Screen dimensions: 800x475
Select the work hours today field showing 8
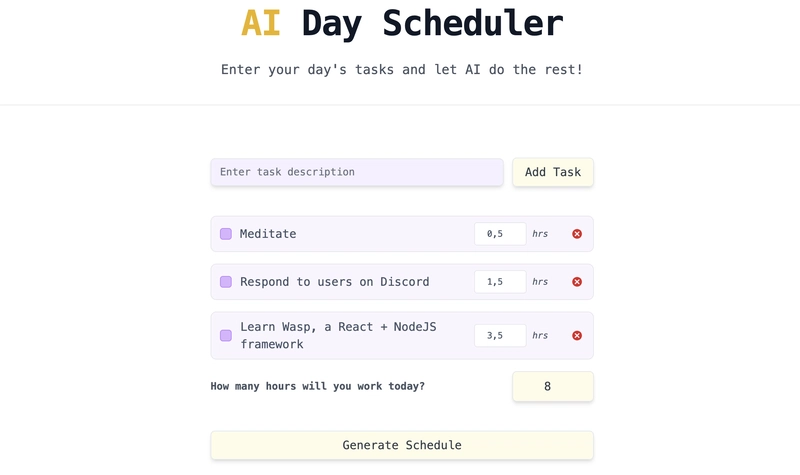(x=553, y=386)
